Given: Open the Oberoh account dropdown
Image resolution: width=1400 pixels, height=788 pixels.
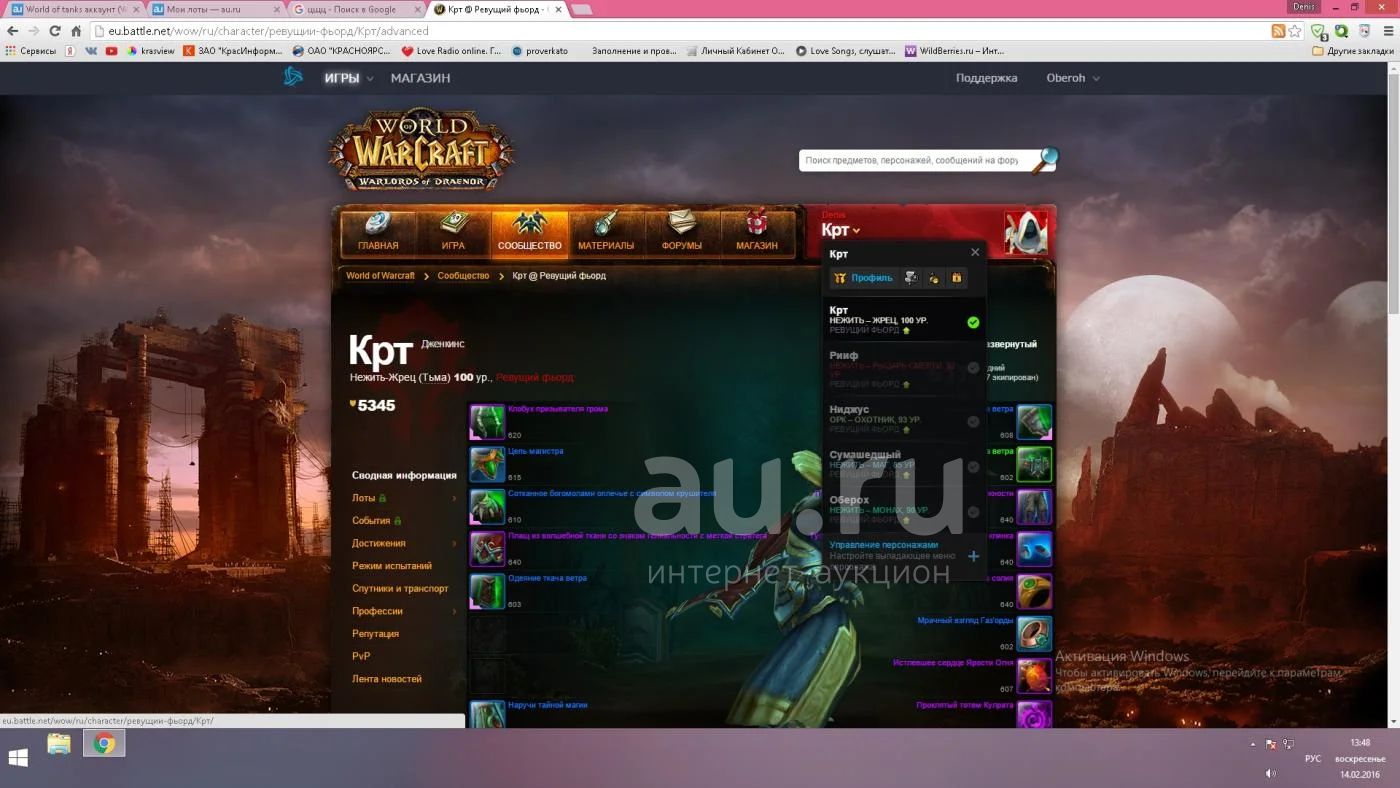Looking at the screenshot, I should click(x=1073, y=78).
